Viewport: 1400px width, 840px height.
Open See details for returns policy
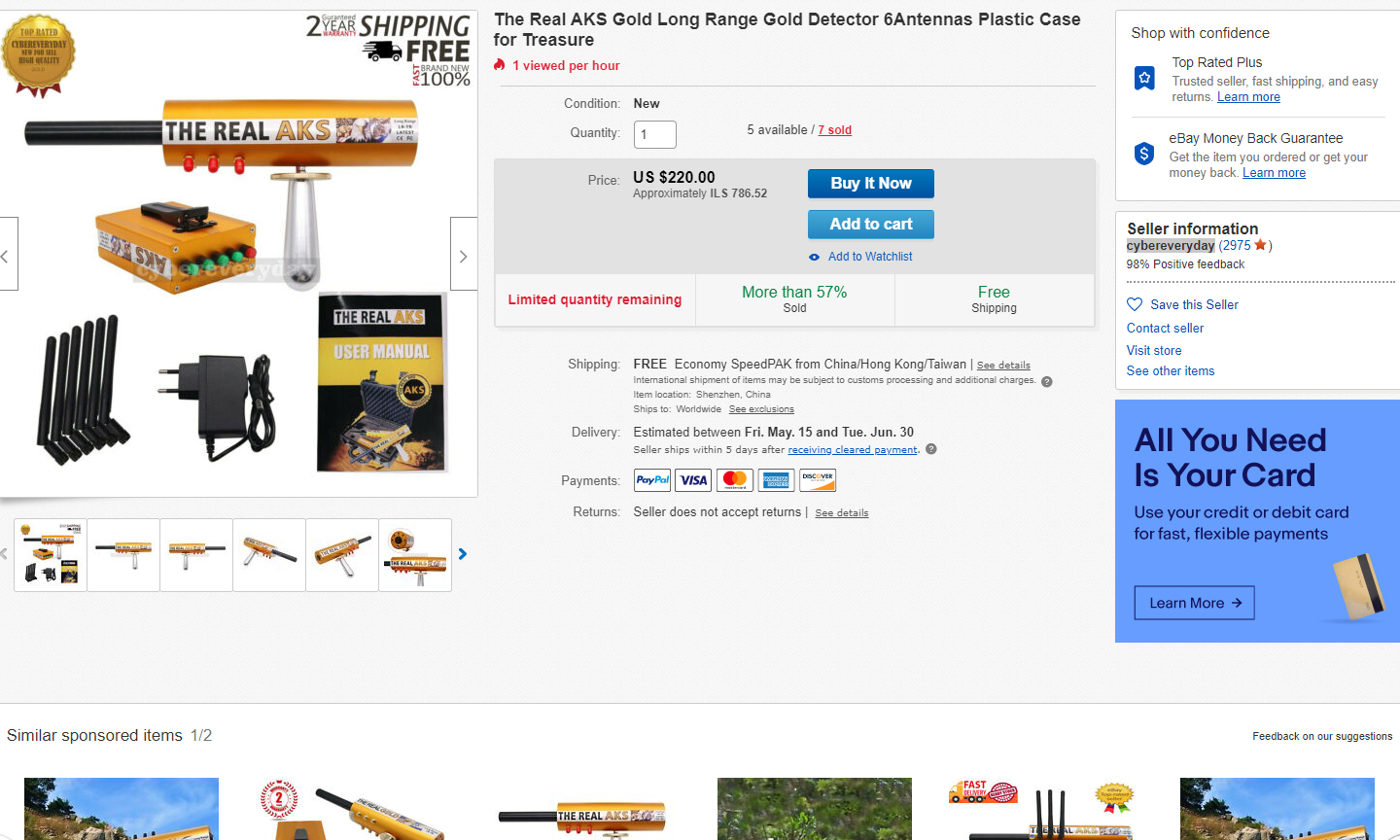coord(842,513)
